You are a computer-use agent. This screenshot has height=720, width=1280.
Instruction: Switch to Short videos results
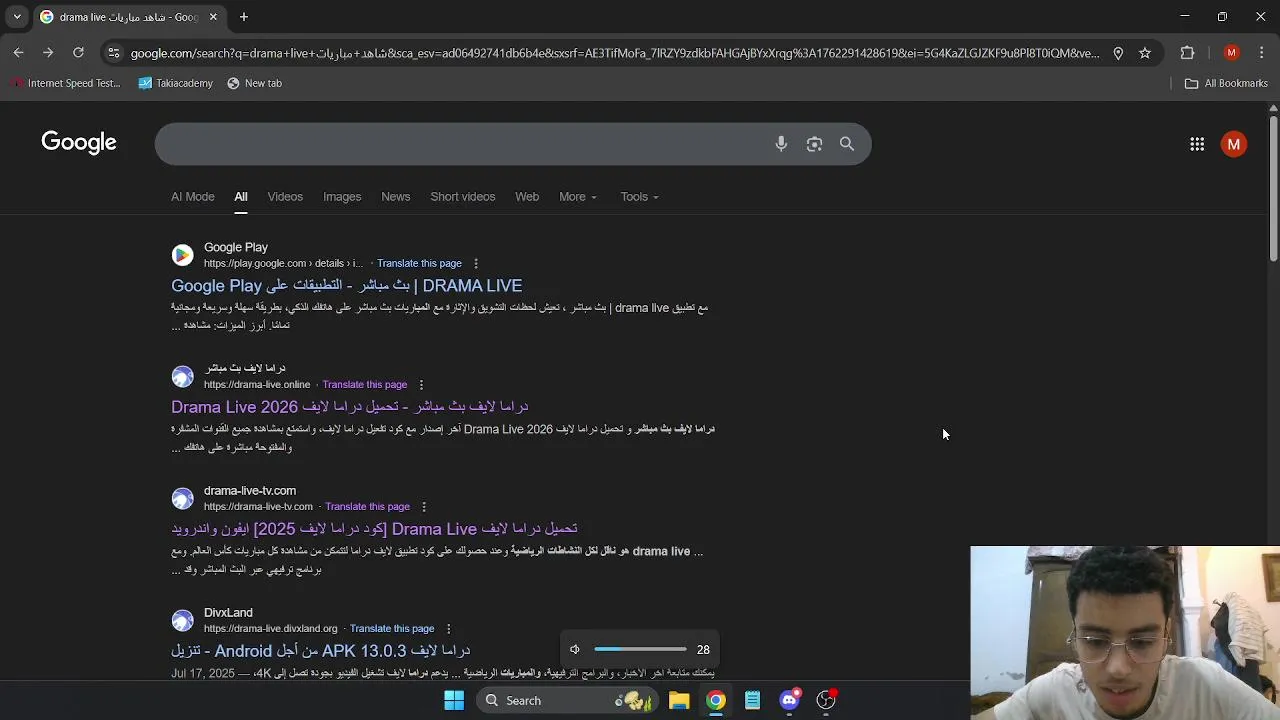(x=463, y=197)
